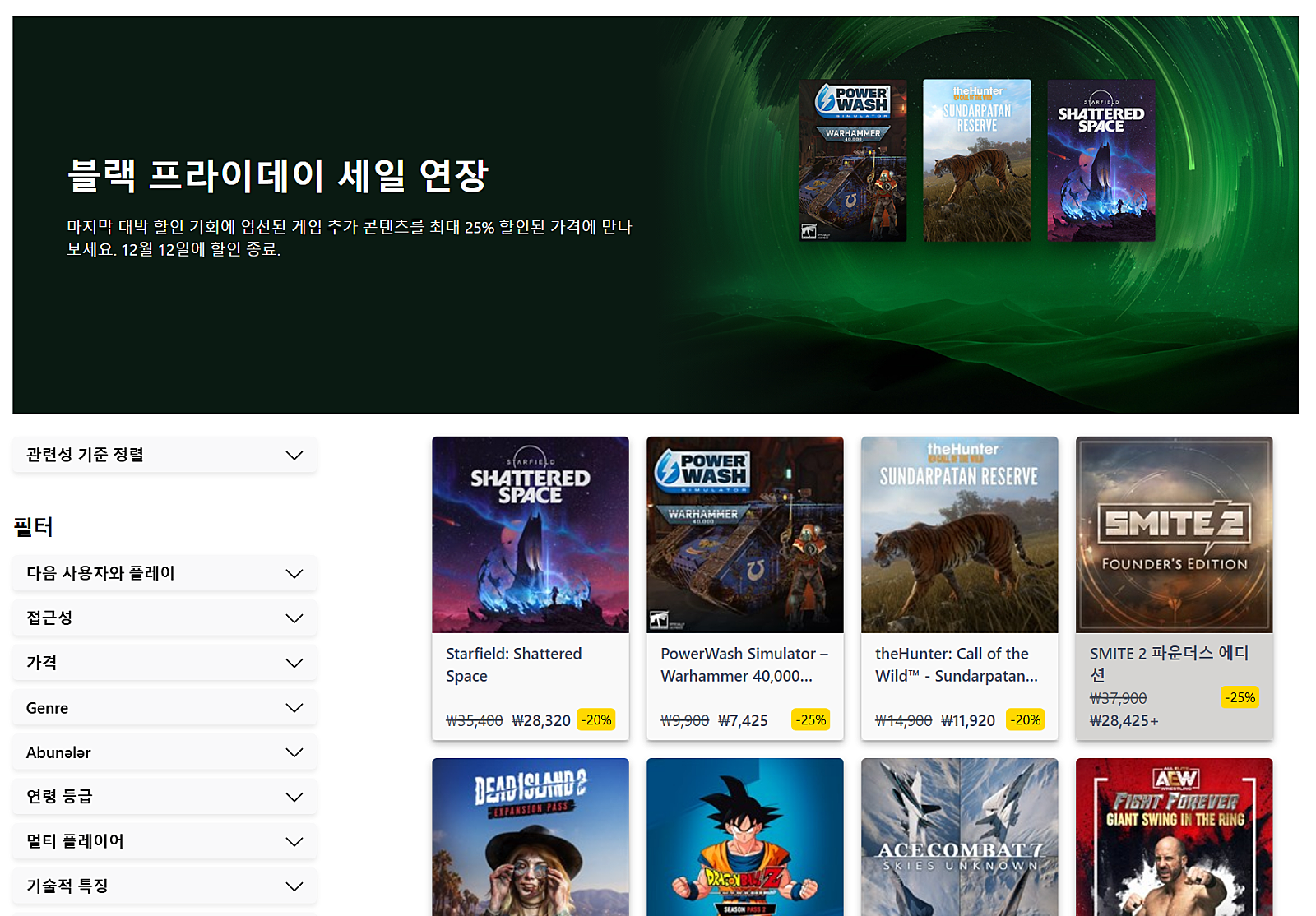This screenshot has height=916, width=1316.
Task: Click the -20% badge on Starfield card
Action: pos(596,719)
